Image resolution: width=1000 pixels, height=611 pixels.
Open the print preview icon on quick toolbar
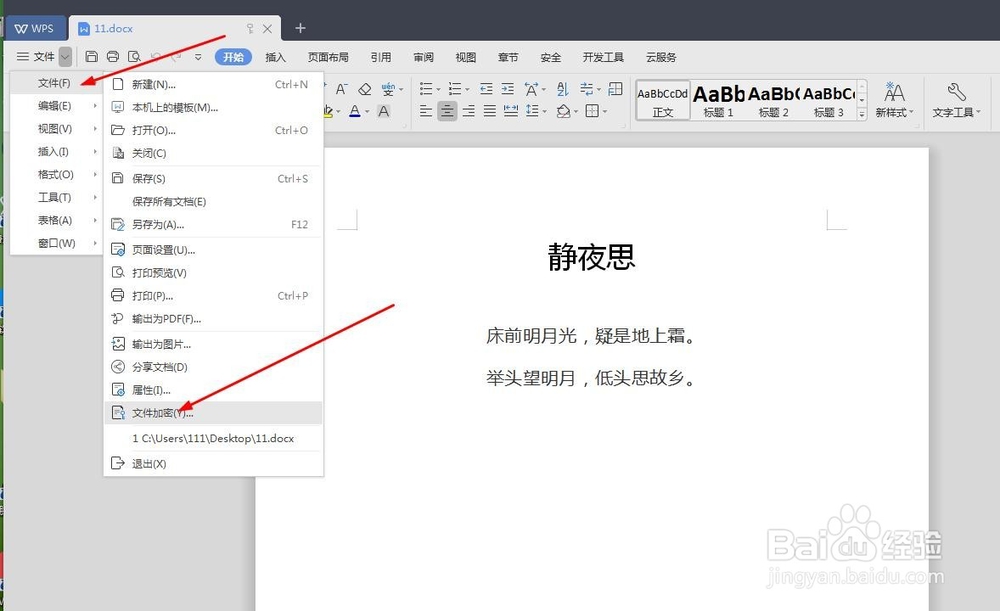coord(136,57)
